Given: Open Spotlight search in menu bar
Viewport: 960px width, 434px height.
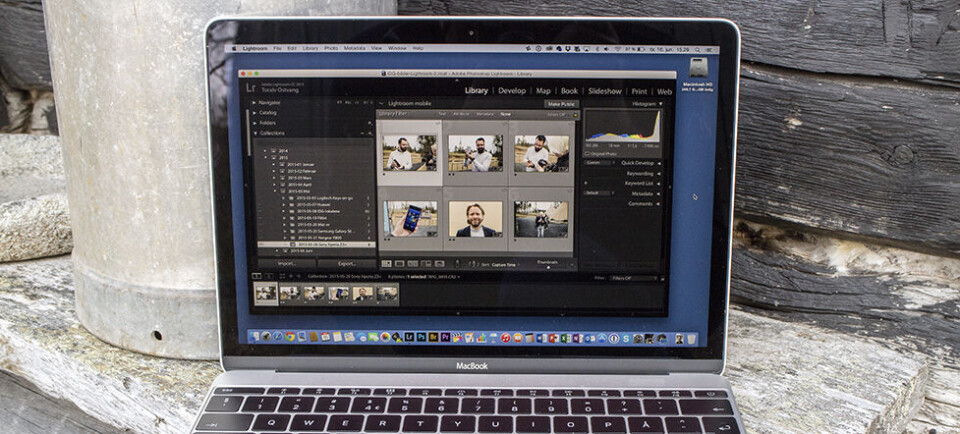Looking at the screenshot, I should click(698, 50).
